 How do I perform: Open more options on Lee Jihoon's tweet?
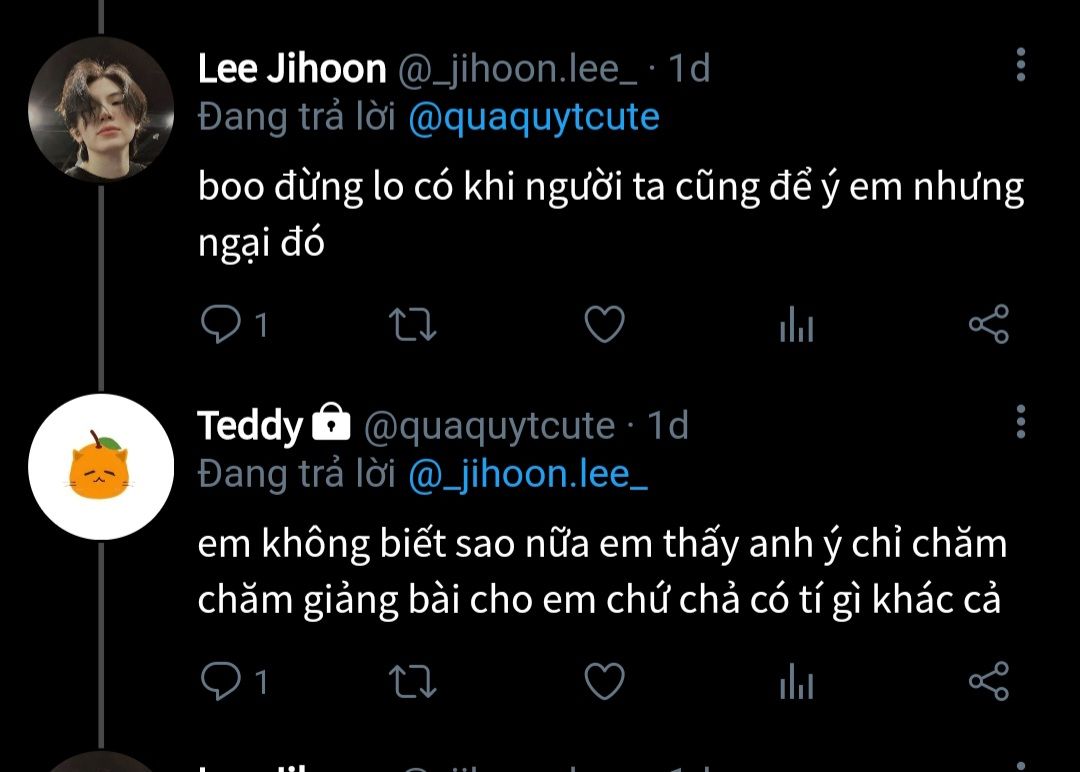click(1021, 65)
